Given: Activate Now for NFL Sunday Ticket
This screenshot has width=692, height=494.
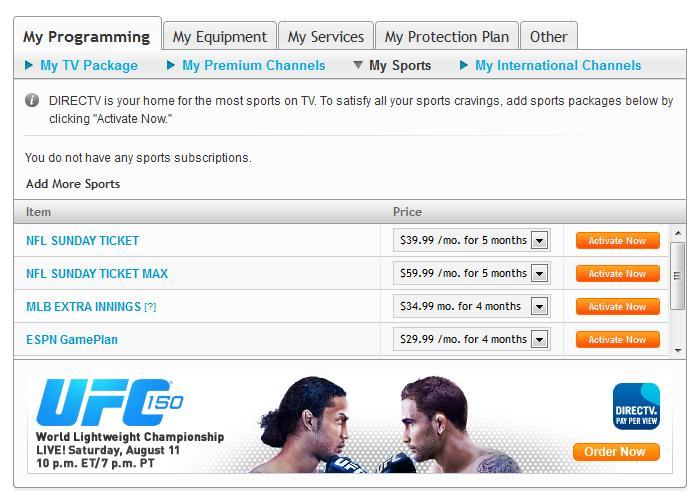Looking at the screenshot, I should pos(617,241).
